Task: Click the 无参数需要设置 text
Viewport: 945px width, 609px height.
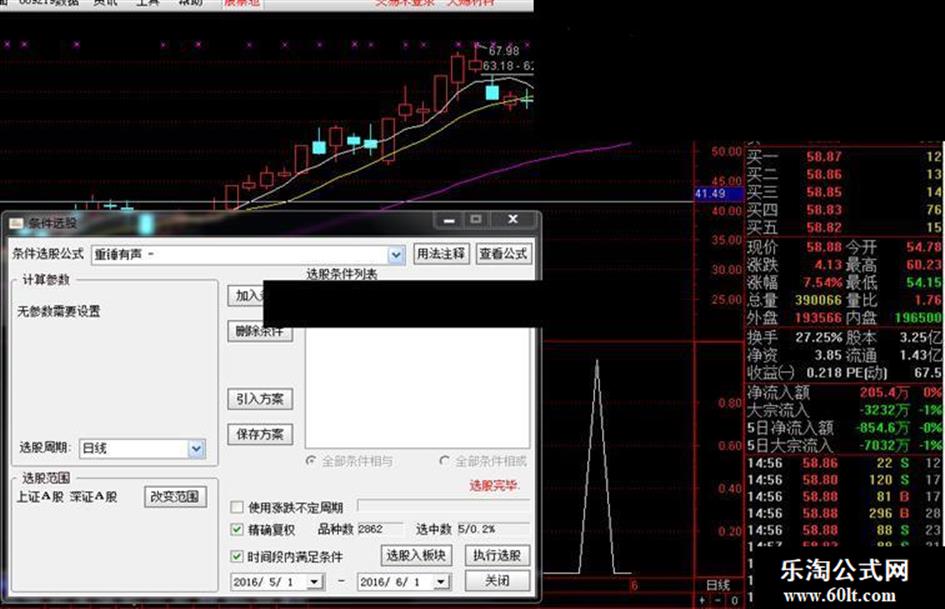Action: click(58, 311)
